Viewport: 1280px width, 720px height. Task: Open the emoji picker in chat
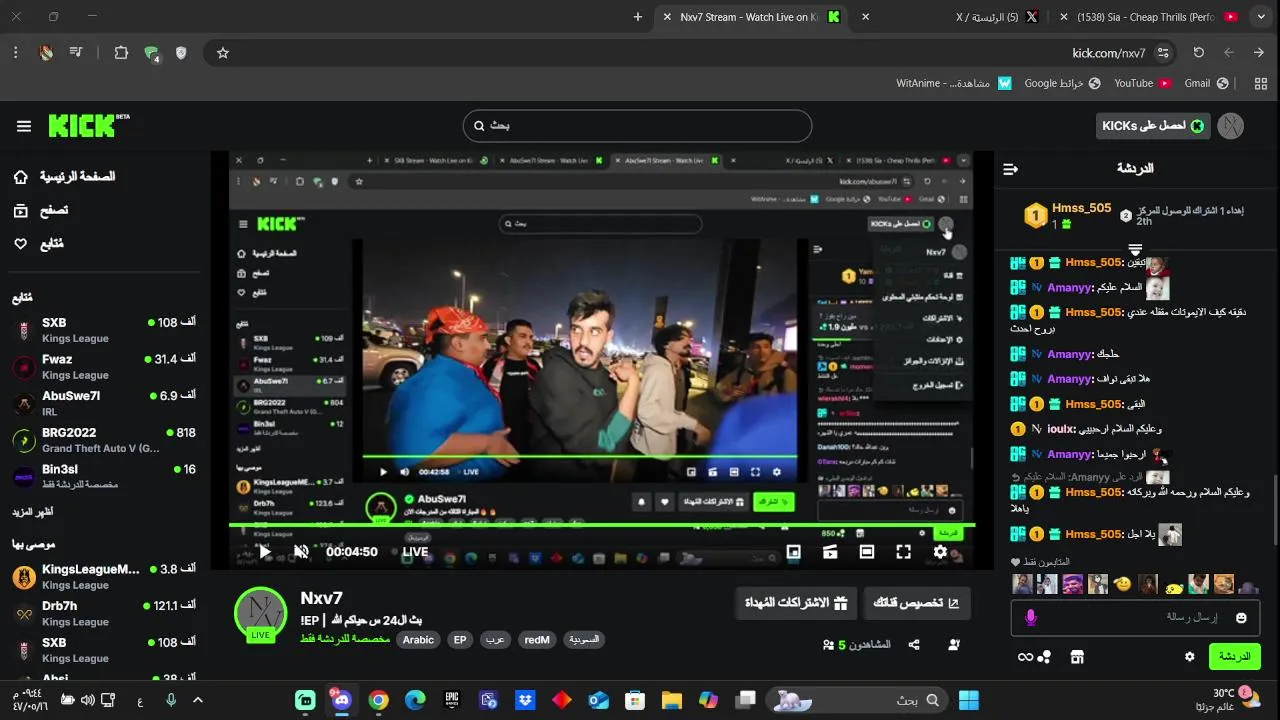(x=1241, y=618)
